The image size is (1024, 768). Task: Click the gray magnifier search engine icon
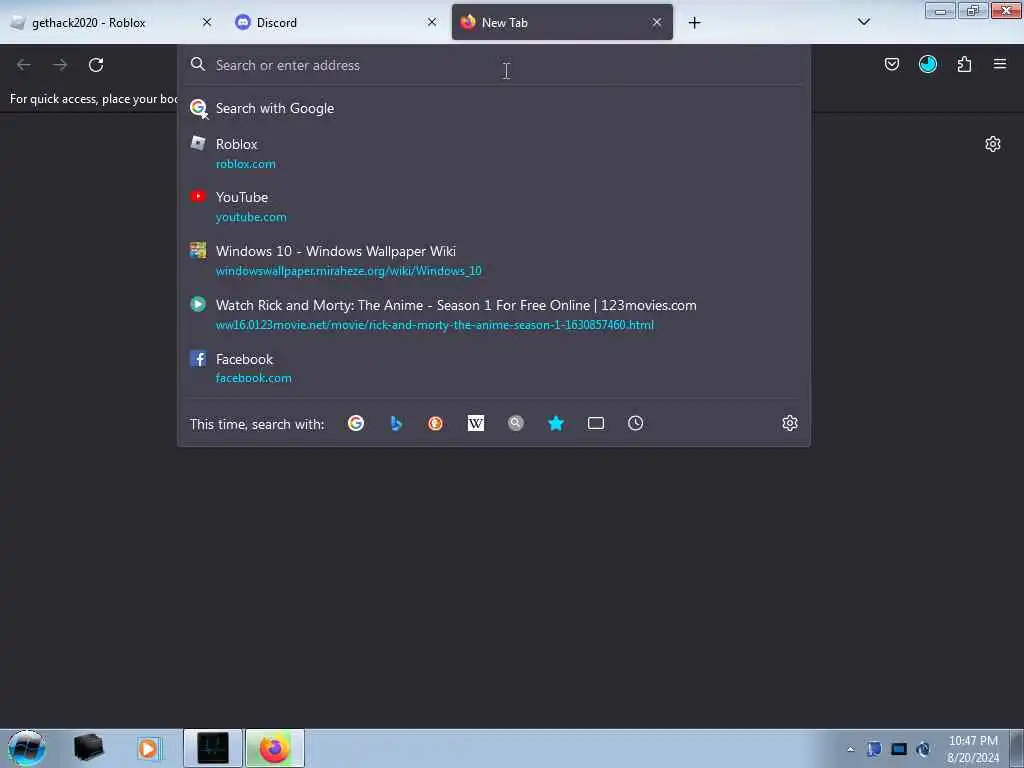pyautogui.click(x=516, y=423)
